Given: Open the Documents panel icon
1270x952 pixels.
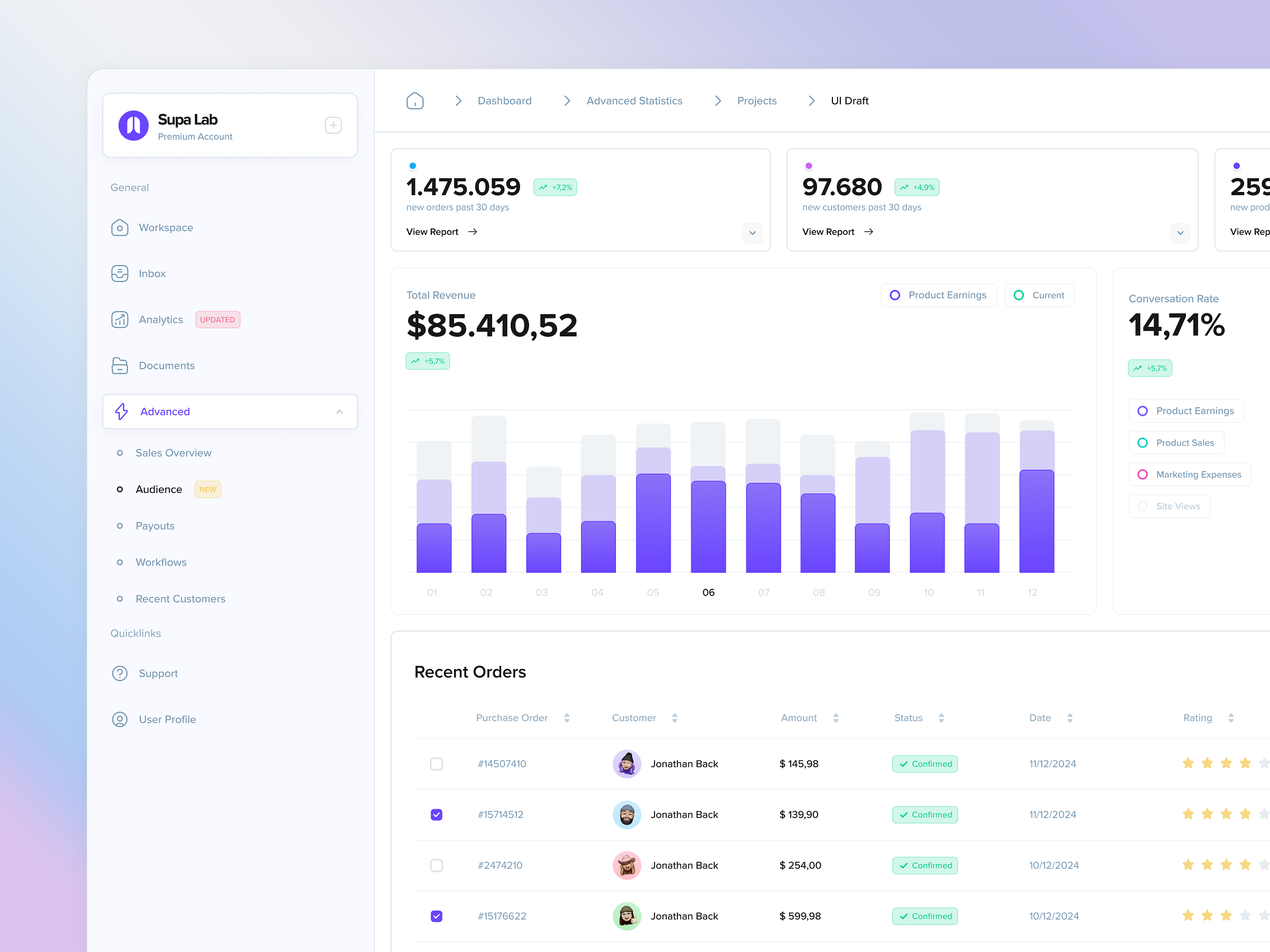Looking at the screenshot, I should tap(120, 365).
